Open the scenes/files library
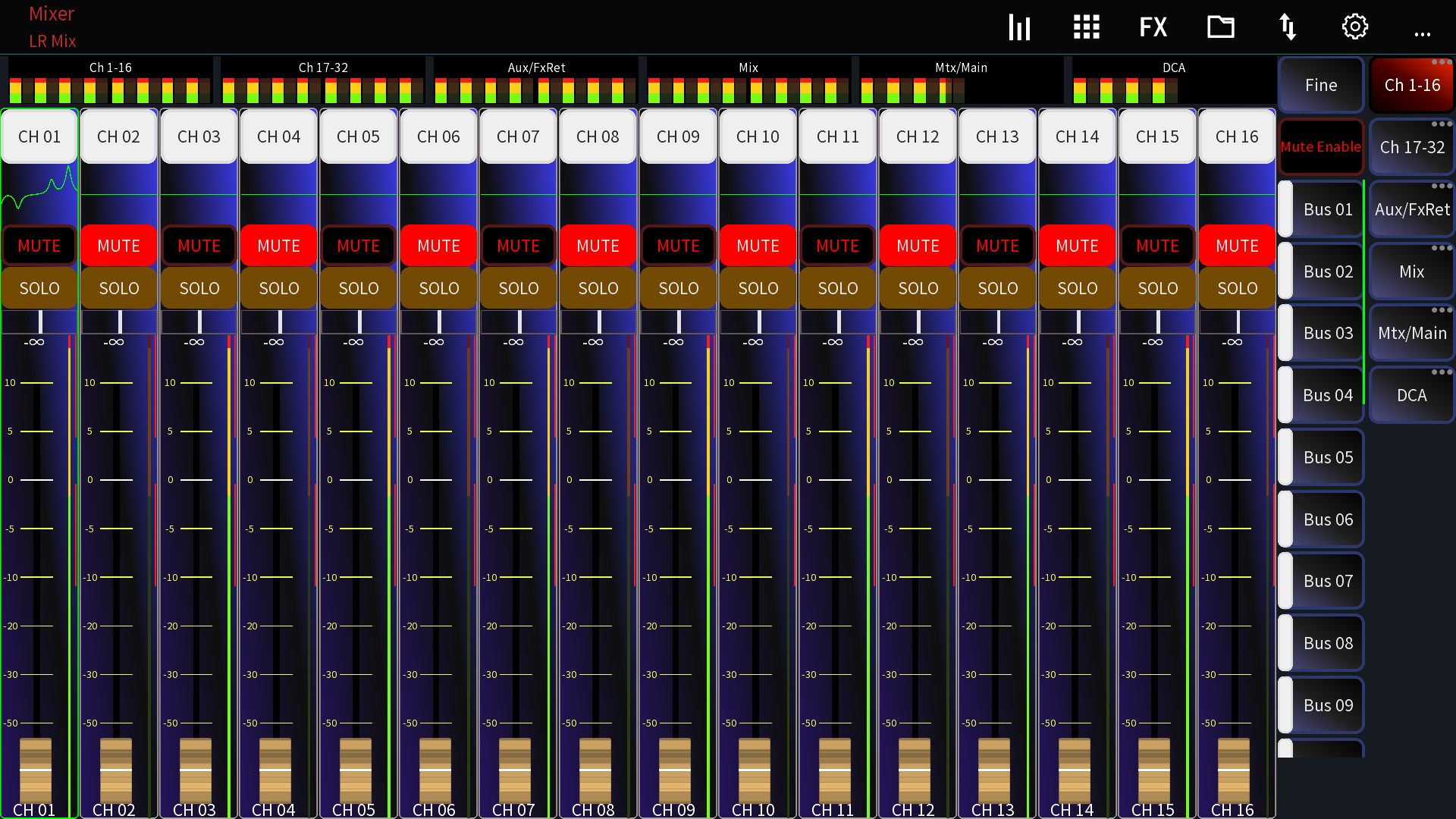This screenshot has width=1456, height=819. (1220, 27)
